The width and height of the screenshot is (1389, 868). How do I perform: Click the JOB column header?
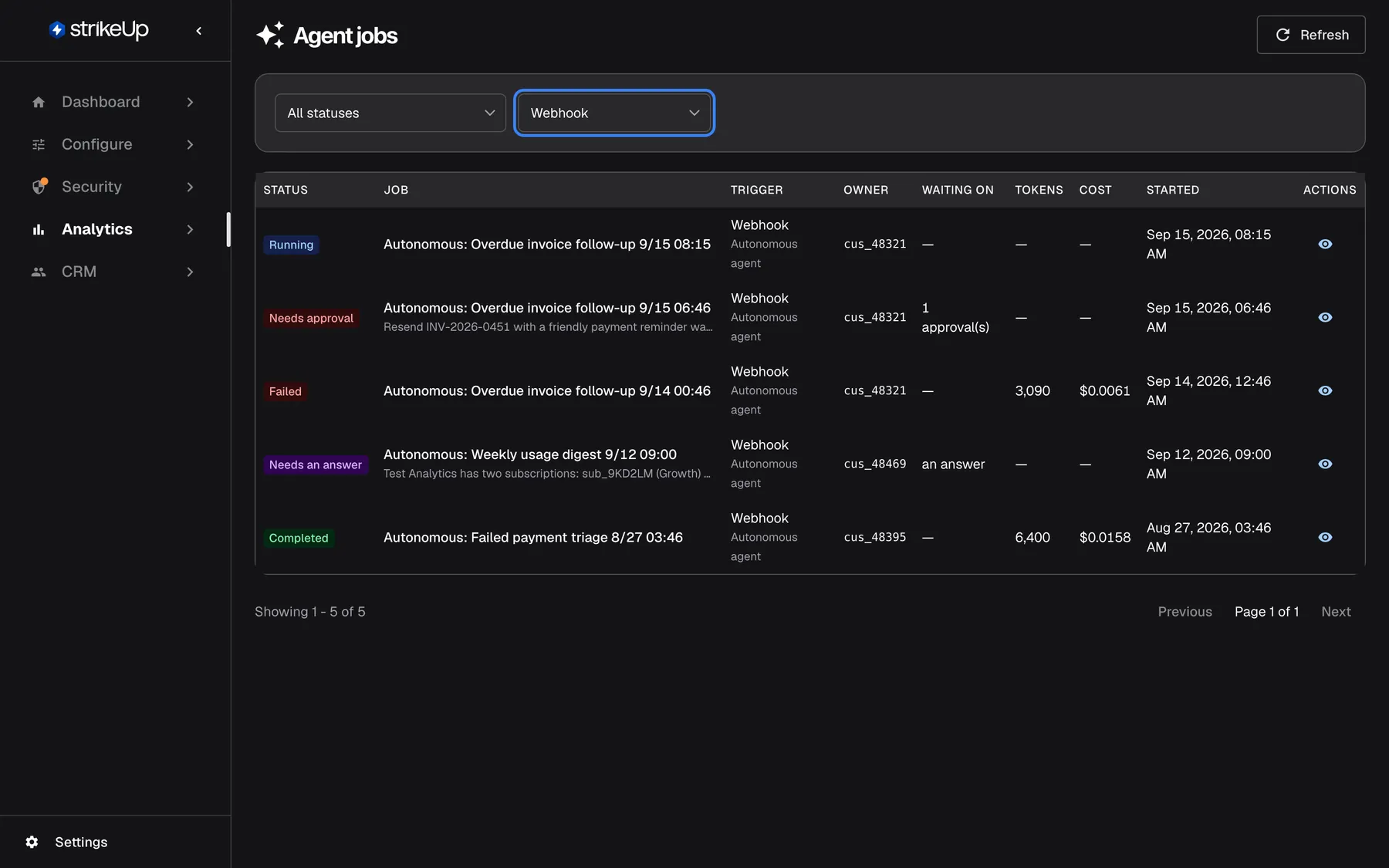pos(396,190)
